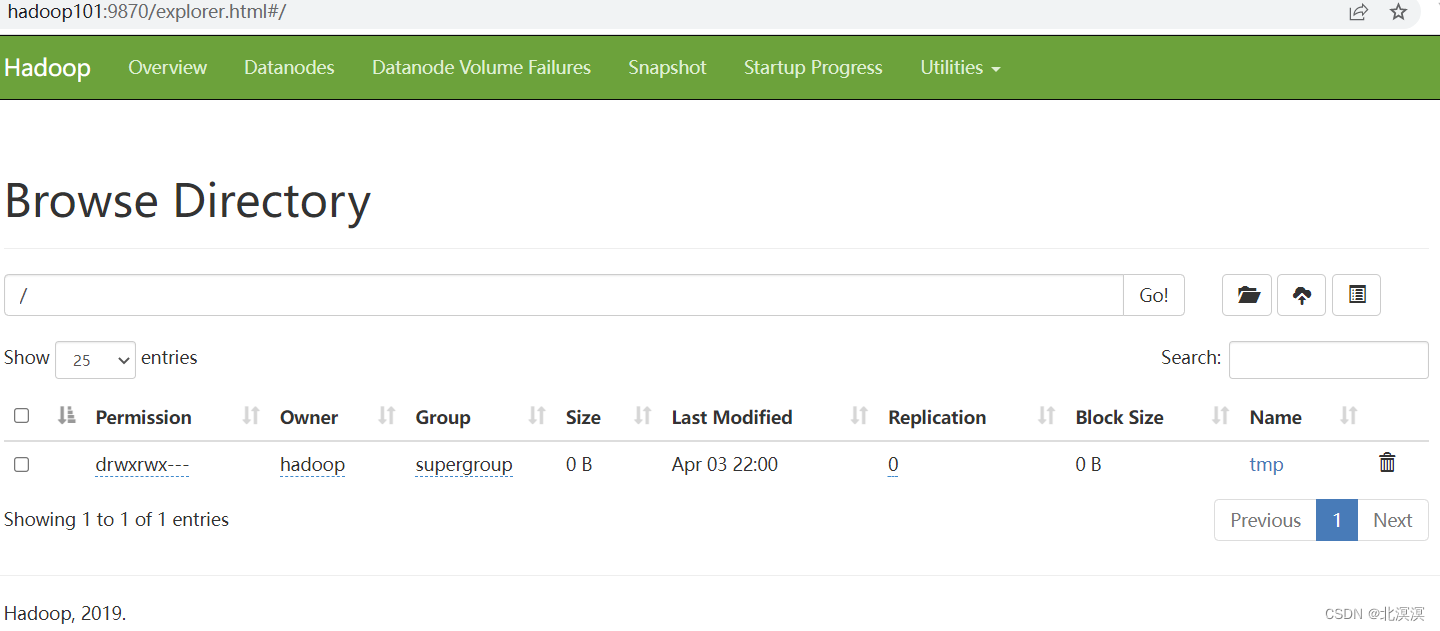The width and height of the screenshot is (1440, 631).
Task: Click the Go! button
Action: pos(1154,295)
